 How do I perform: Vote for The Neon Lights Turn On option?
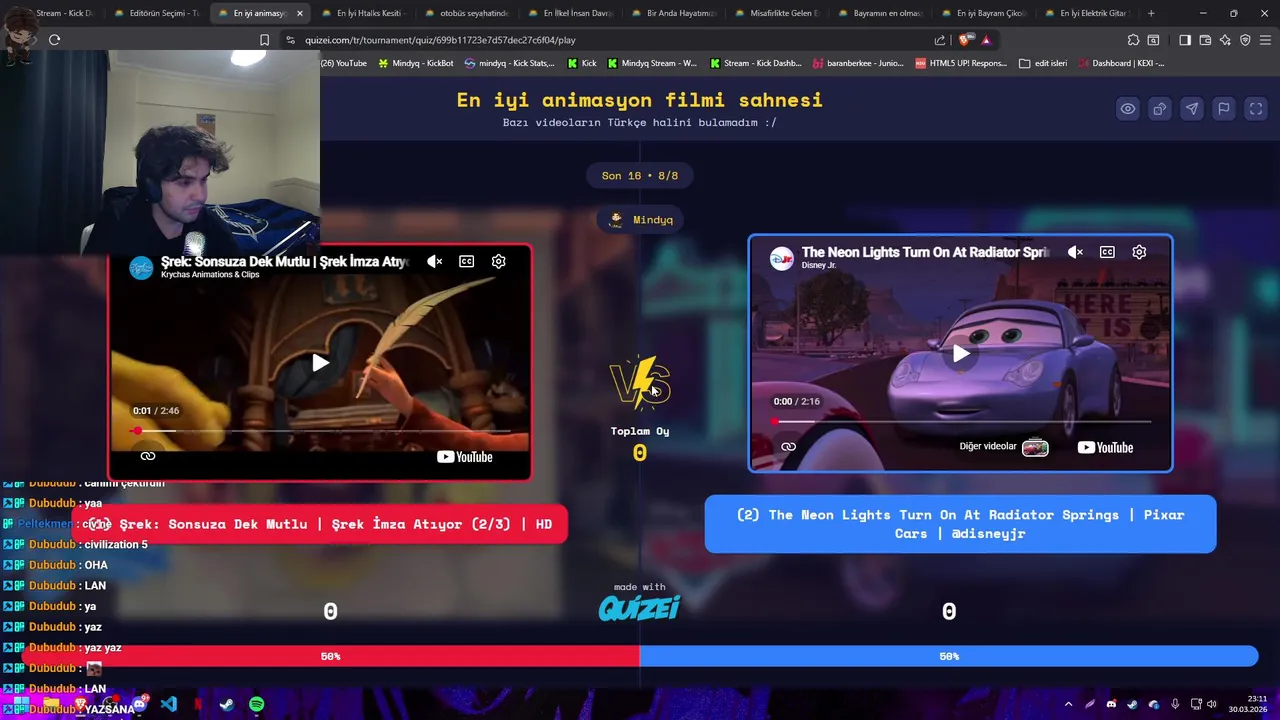click(x=960, y=524)
